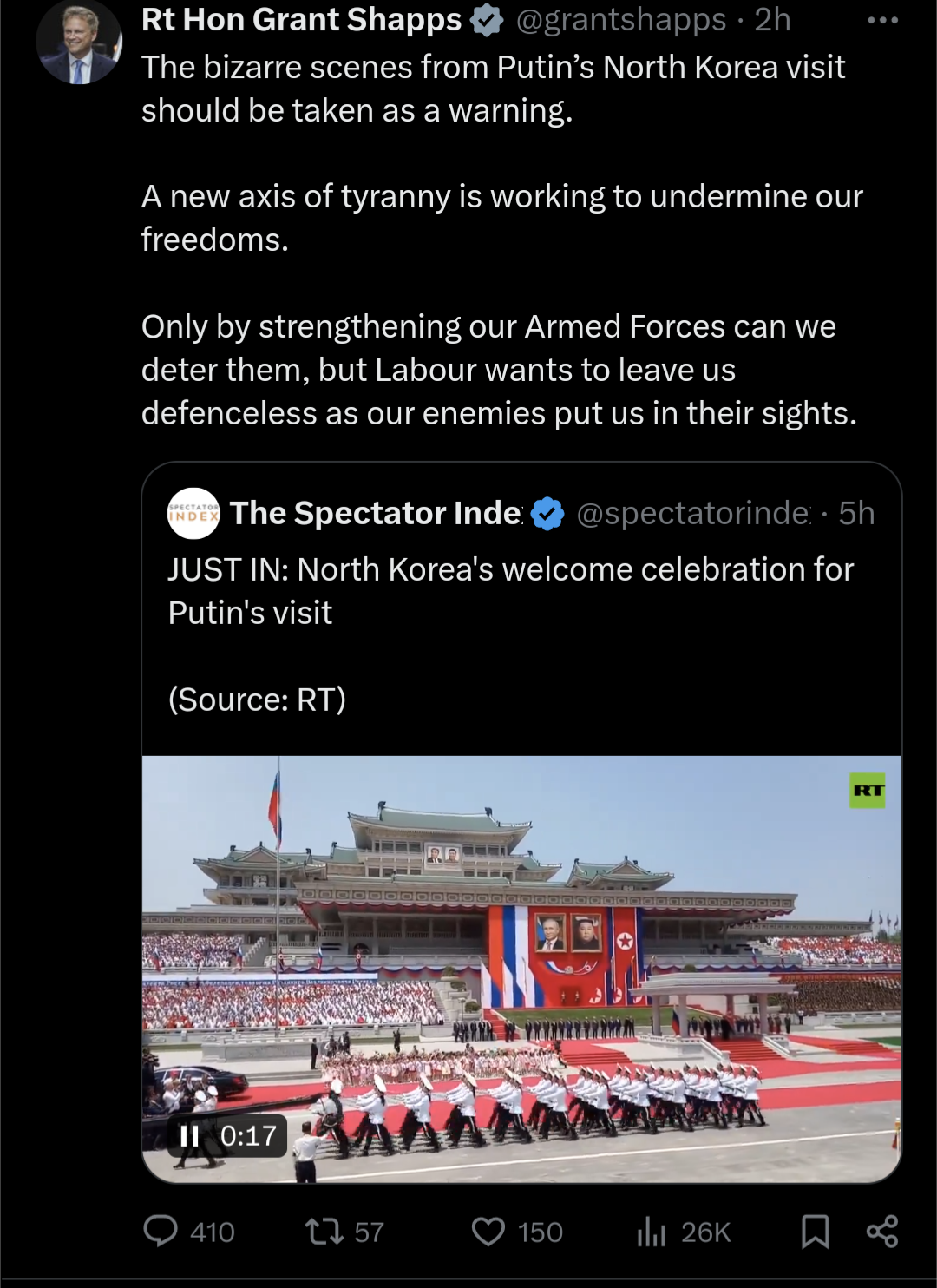937x1288 pixels.
Task: Click the quoted tweet's 5h timestamp
Action: [856, 514]
